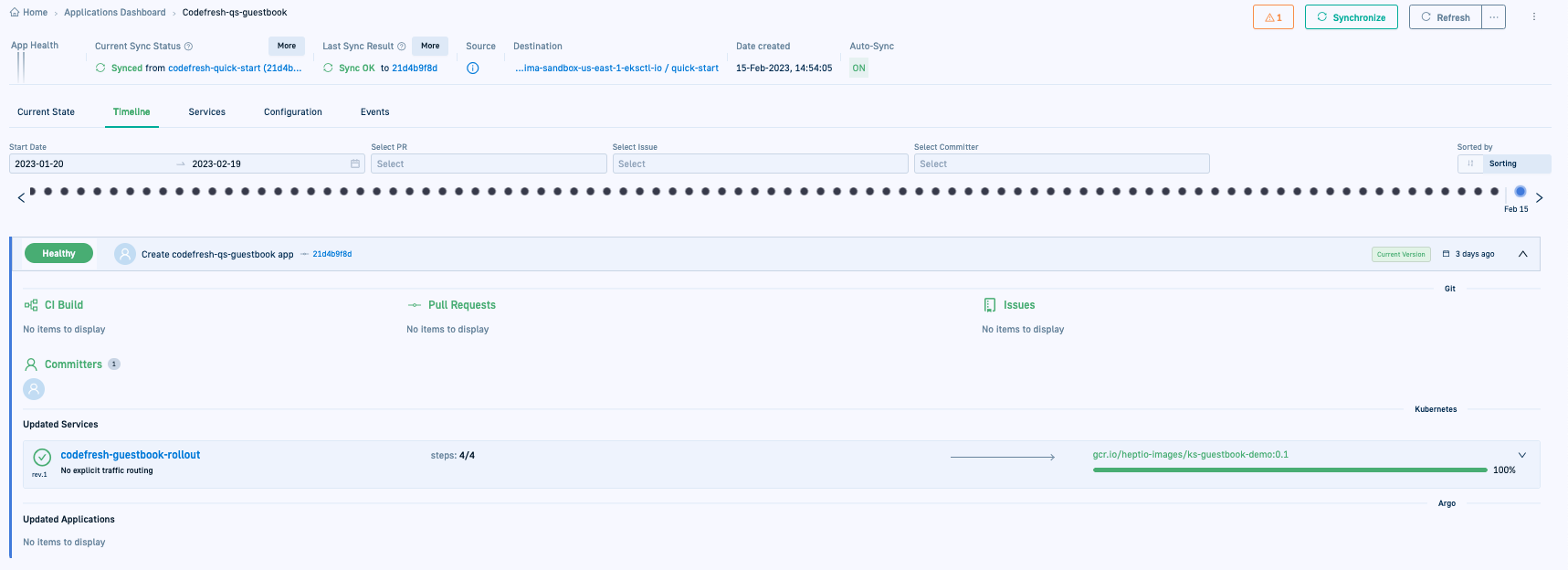Viewport: 1568px width, 570px height.
Task: Open the codefresh-guestbook-rollout link
Action: (130, 455)
